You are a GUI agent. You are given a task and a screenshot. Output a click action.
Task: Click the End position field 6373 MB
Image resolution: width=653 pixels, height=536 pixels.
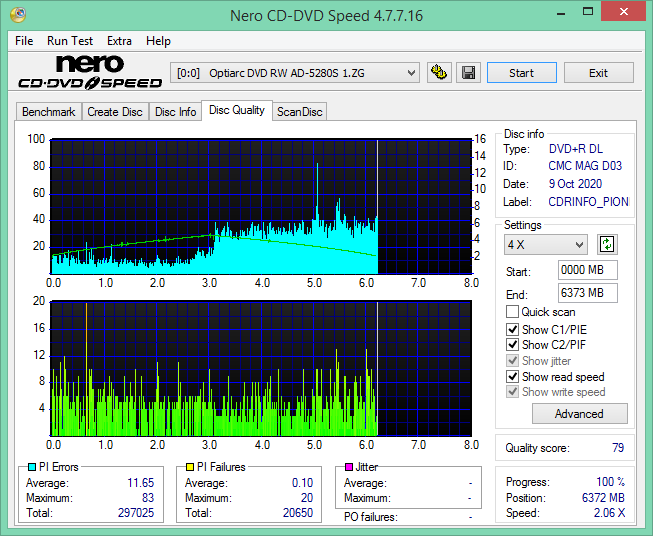tap(588, 293)
